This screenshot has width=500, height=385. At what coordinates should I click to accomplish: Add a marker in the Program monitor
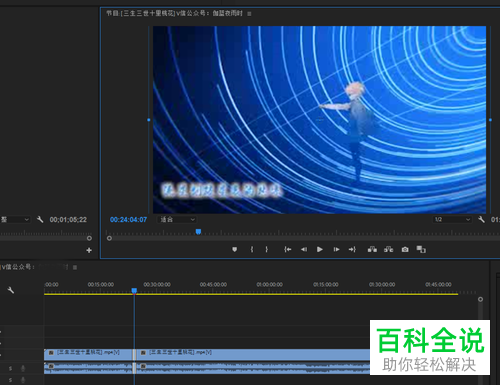[x=235, y=249]
